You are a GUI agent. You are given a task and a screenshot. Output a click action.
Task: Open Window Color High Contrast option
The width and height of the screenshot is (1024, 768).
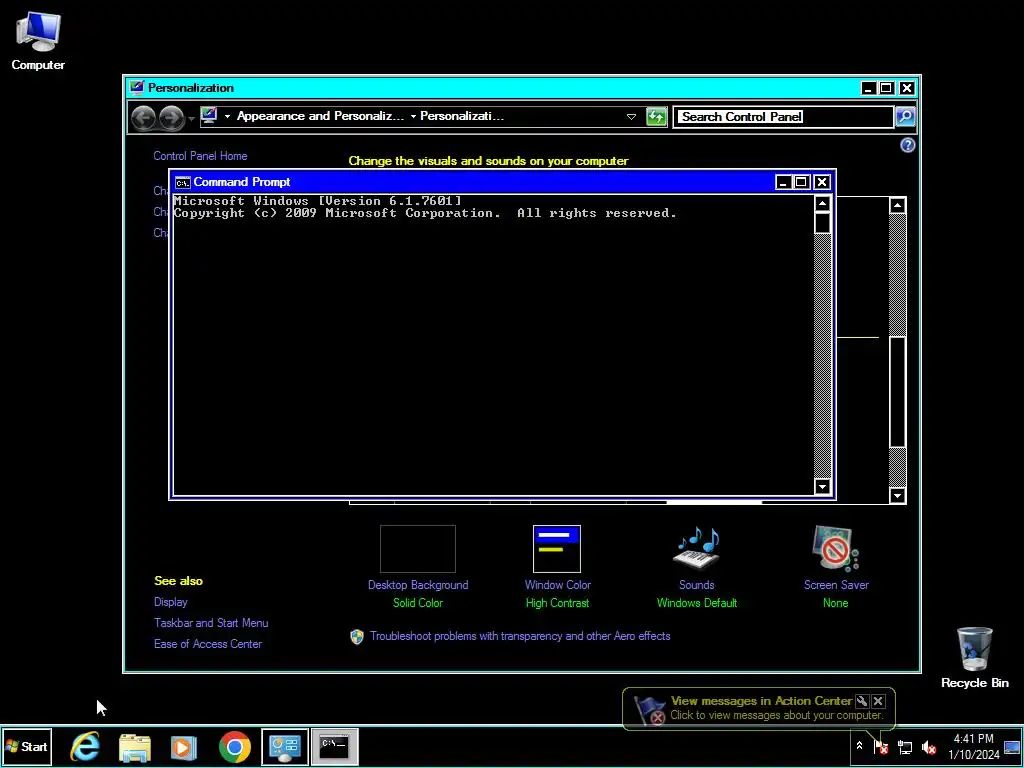point(557,567)
